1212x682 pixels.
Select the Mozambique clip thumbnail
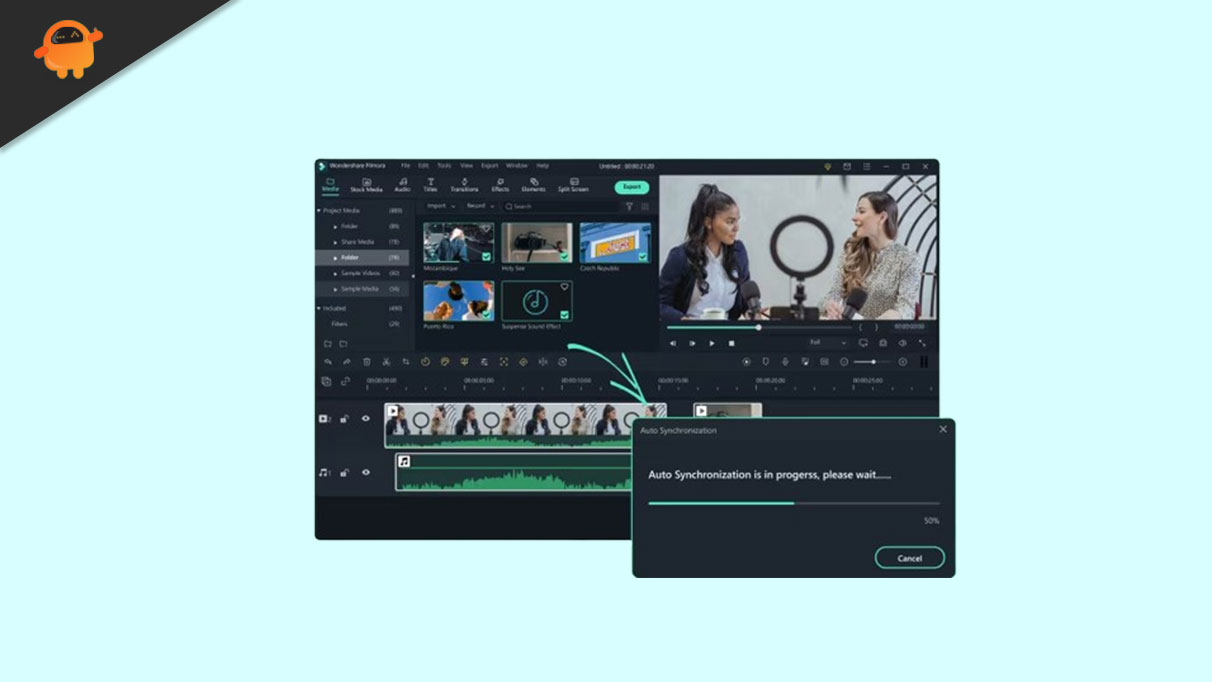point(458,242)
